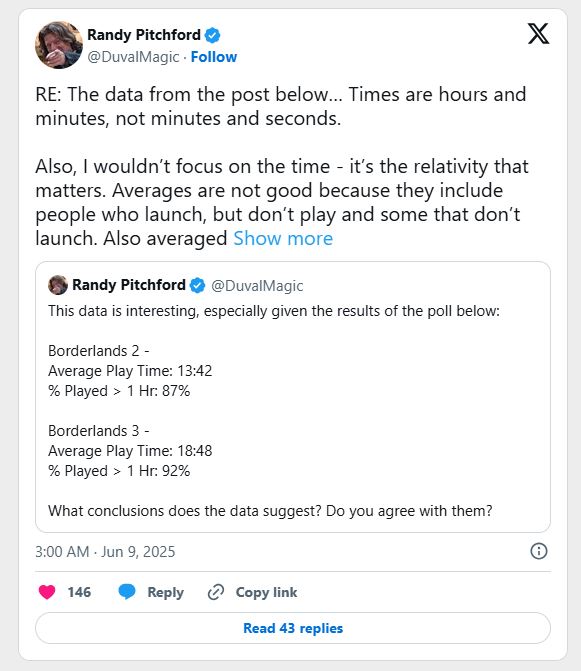581x671 pixels.
Task: Open the tweet info circle icon
Action: click(x=539, y=551)
